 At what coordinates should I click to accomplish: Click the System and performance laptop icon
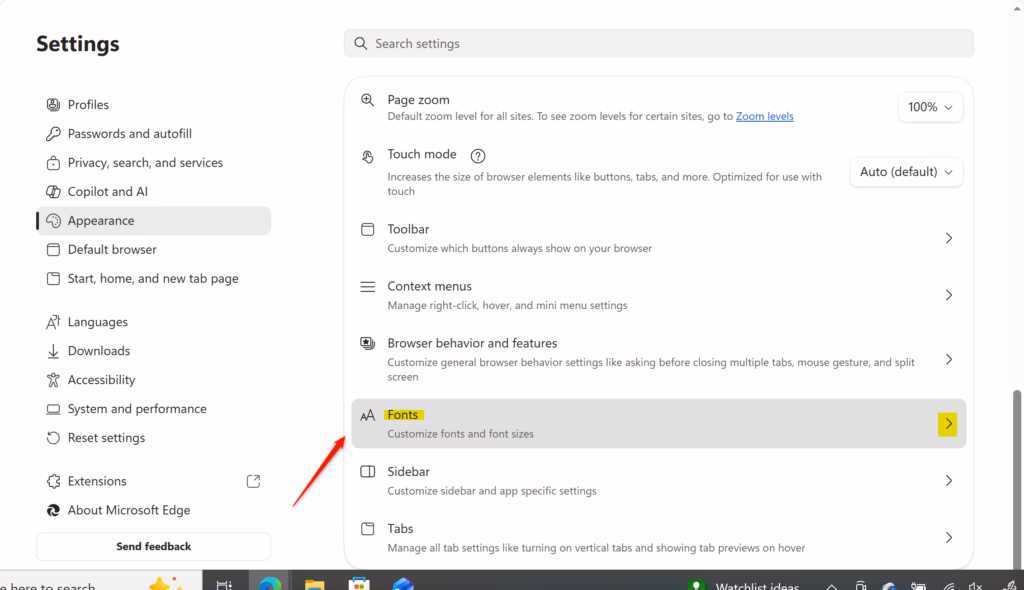coord(53,409)
